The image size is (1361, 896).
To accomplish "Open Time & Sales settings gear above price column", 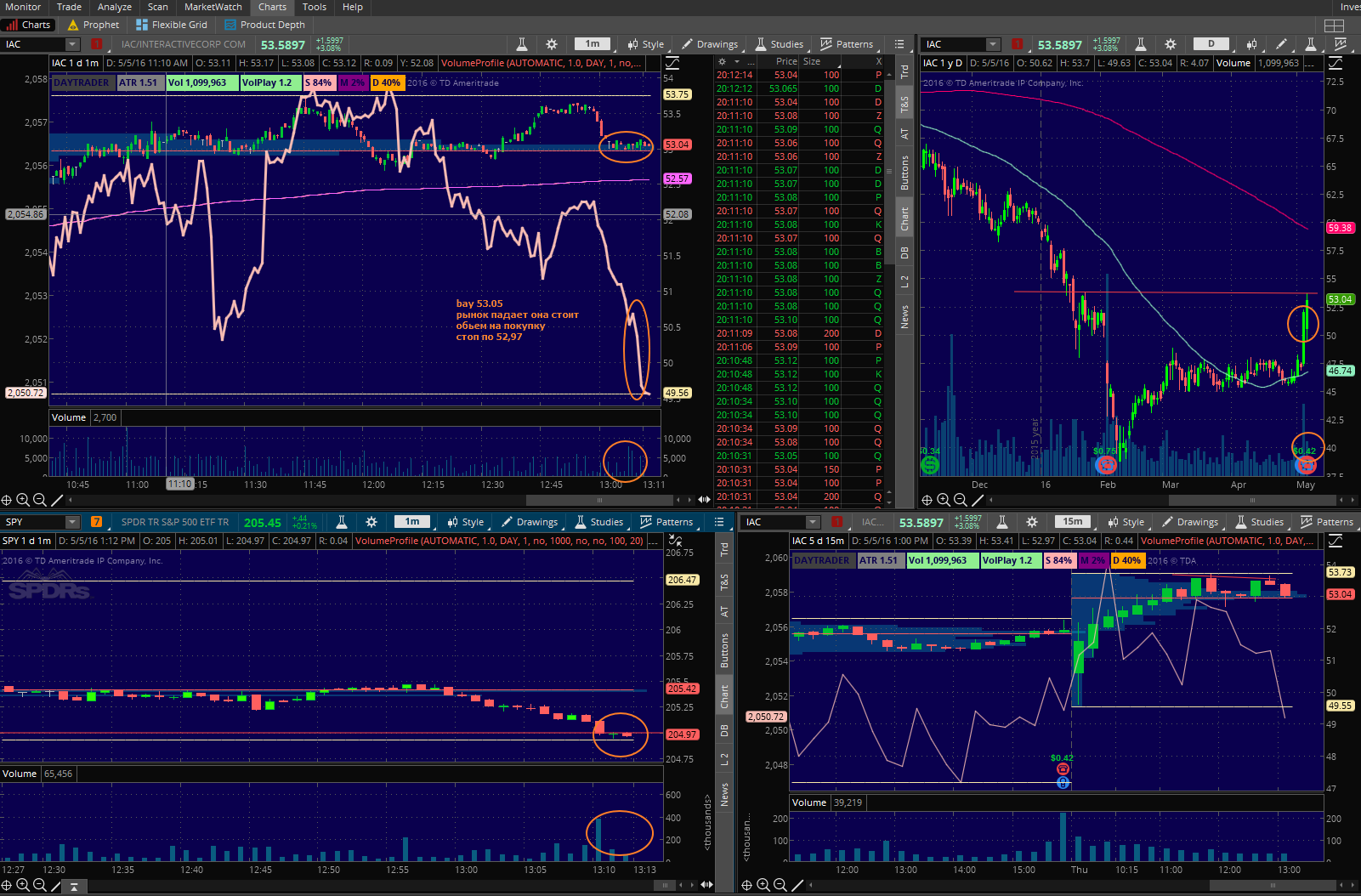I will pos(722,62).
